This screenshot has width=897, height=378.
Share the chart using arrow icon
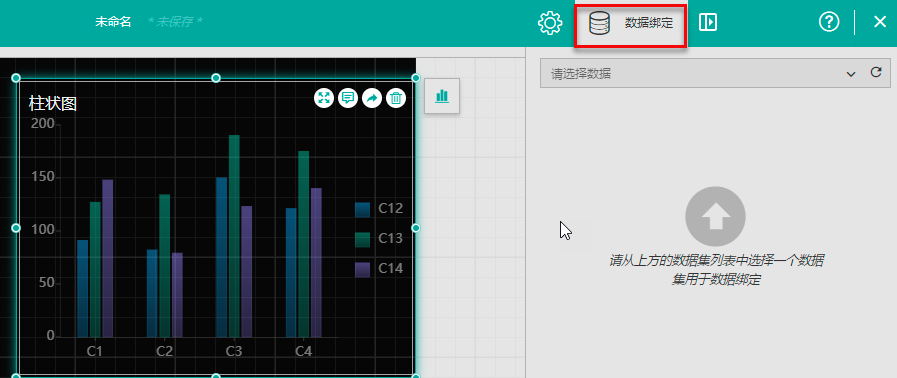(372, 98)
